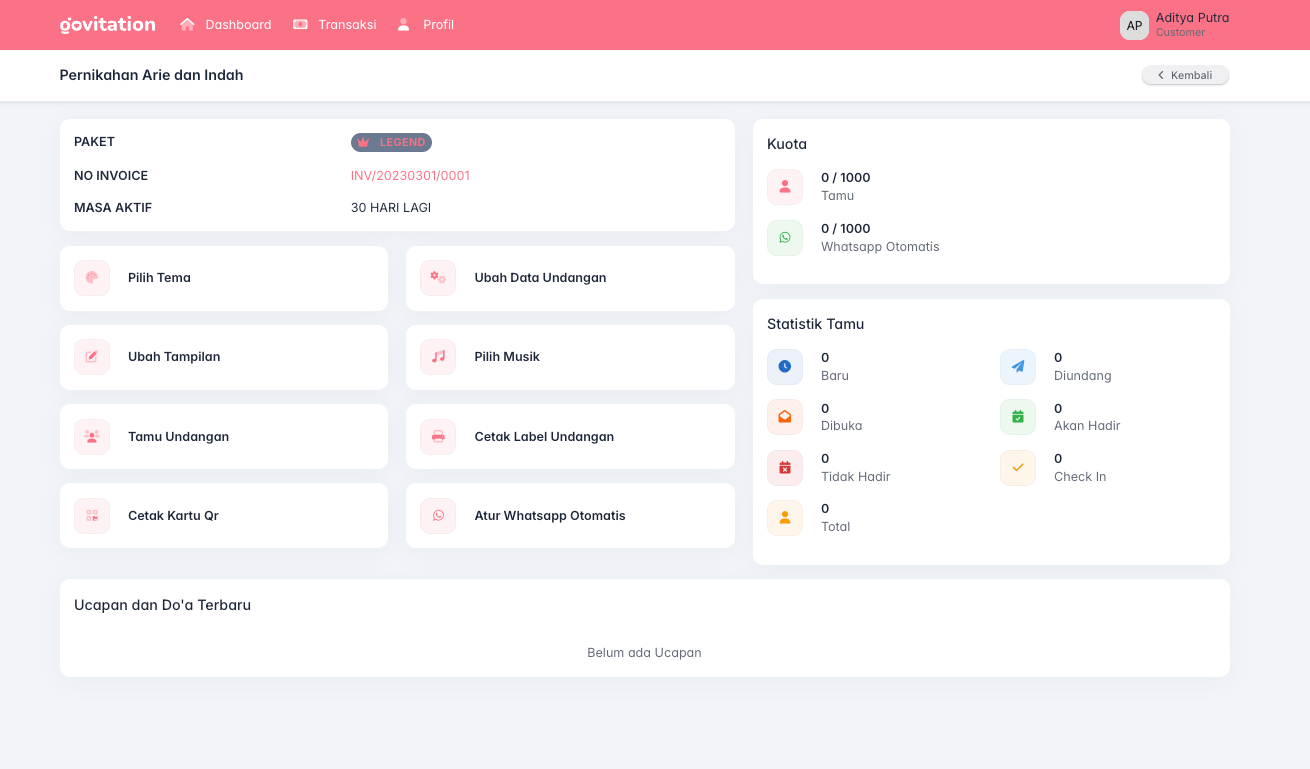Image resolution: width=1310 pixels, height=769 pixels.
Task: Click the green WhatsApp icon in Kuota
Action: (785, 238)
